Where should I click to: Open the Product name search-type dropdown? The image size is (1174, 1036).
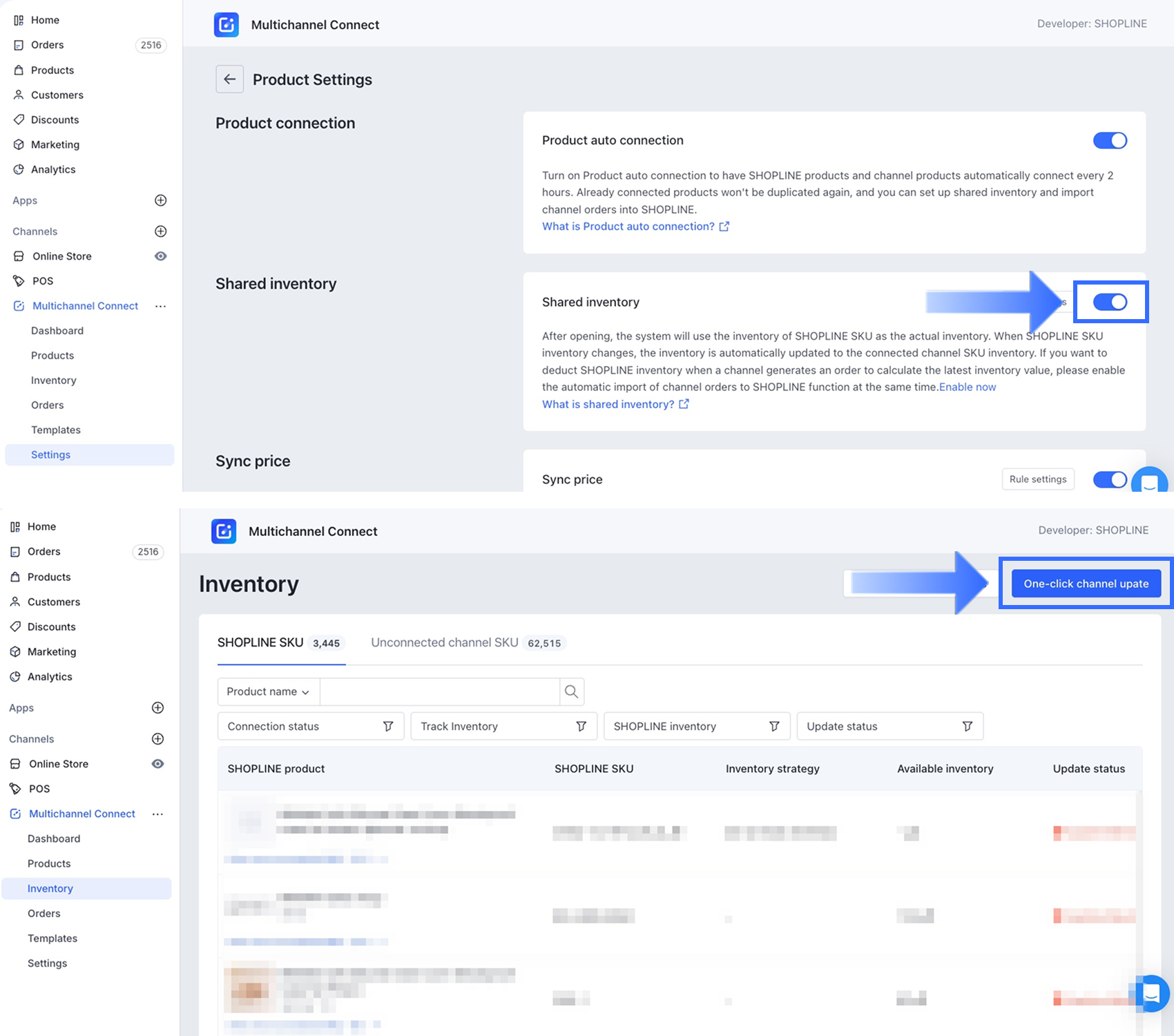click(269, 691)
